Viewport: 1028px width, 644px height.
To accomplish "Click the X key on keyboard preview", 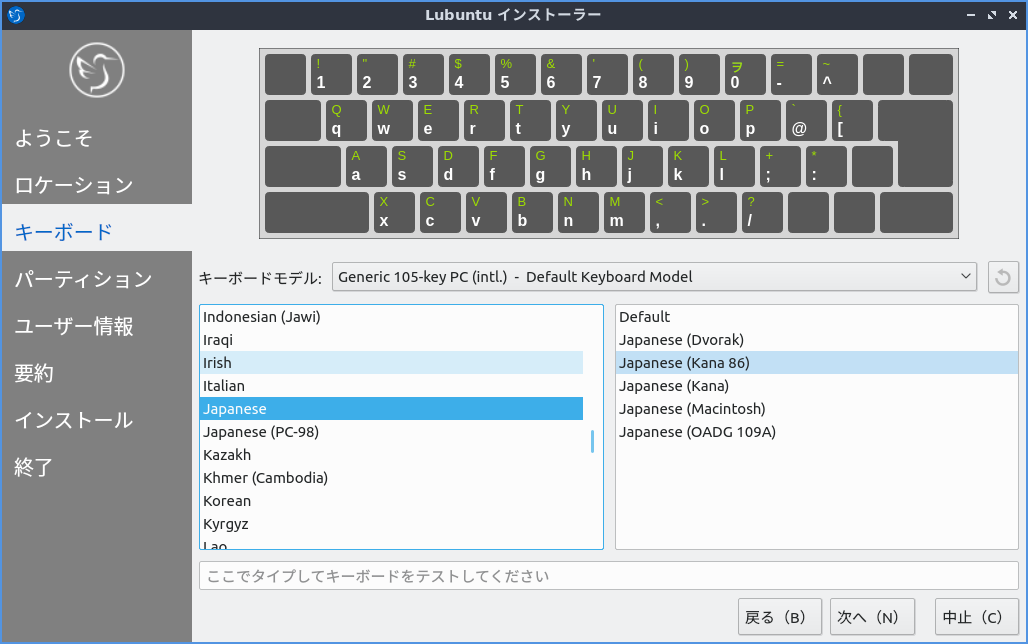I will (394, 212).
